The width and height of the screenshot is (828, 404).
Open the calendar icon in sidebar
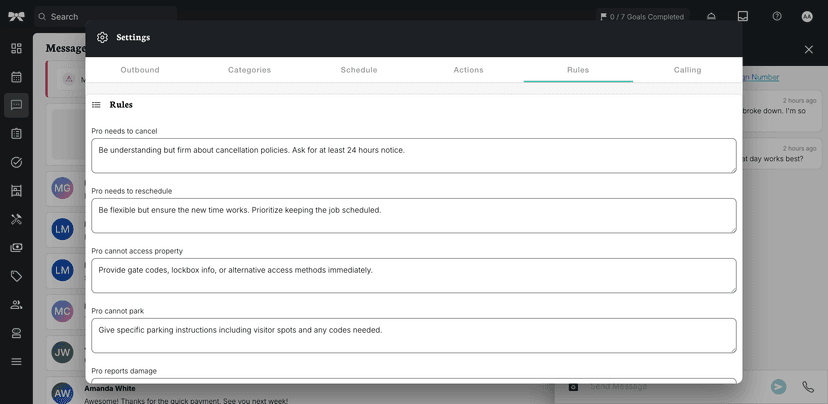coord(16,77)
